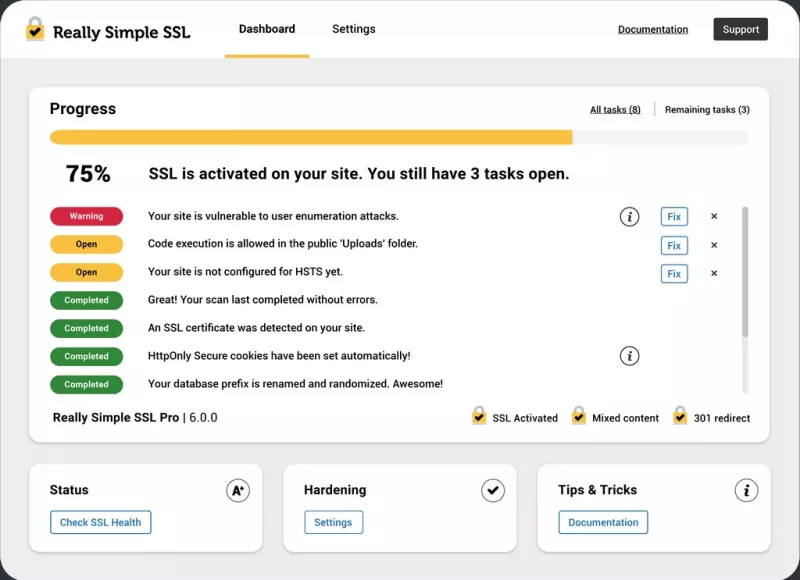Click the 'Mixed content' label
The height and width of the screenshot is (580, 800).
[625, 418]
